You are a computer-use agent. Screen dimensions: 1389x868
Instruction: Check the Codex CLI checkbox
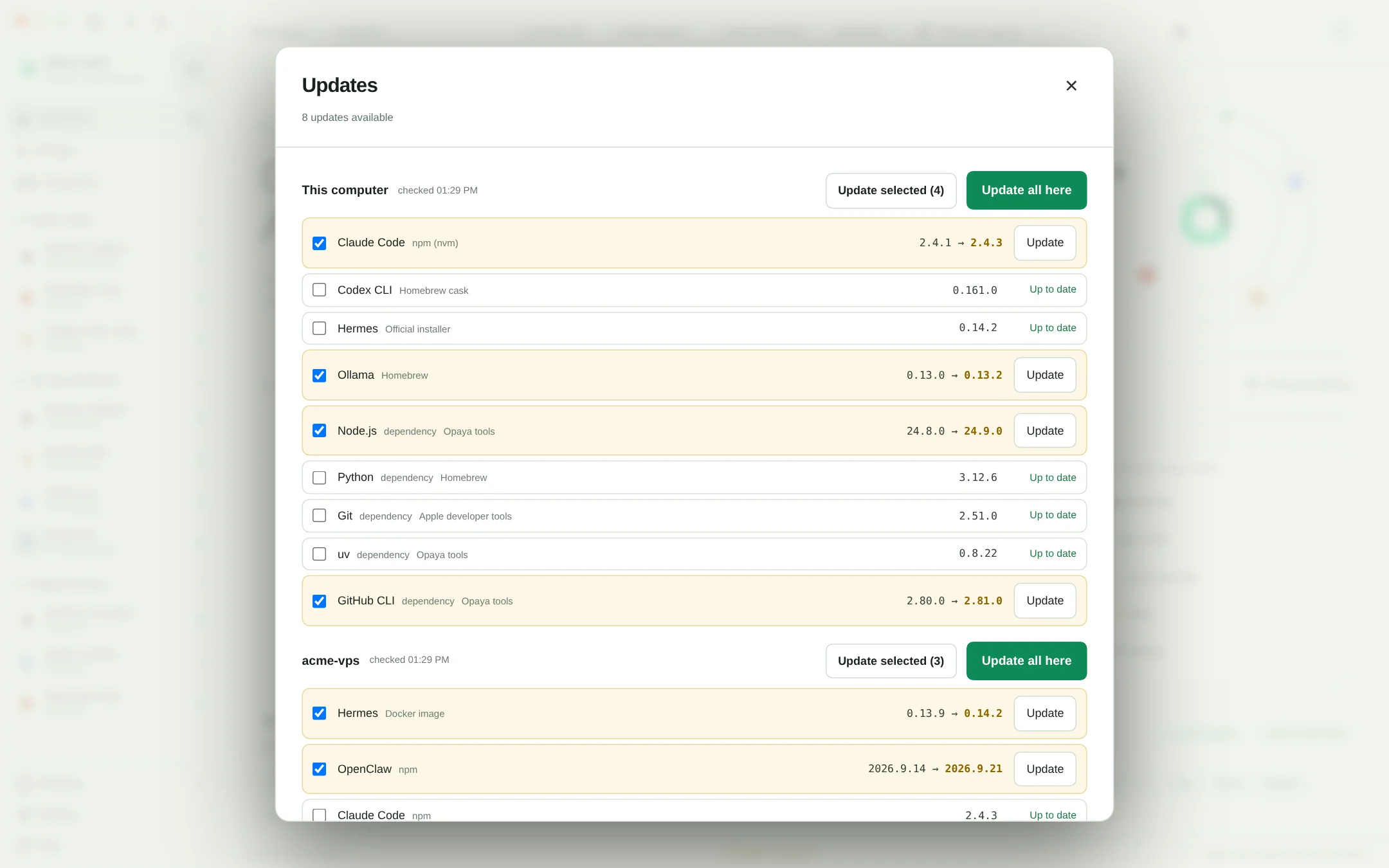[x=319, y=290]
